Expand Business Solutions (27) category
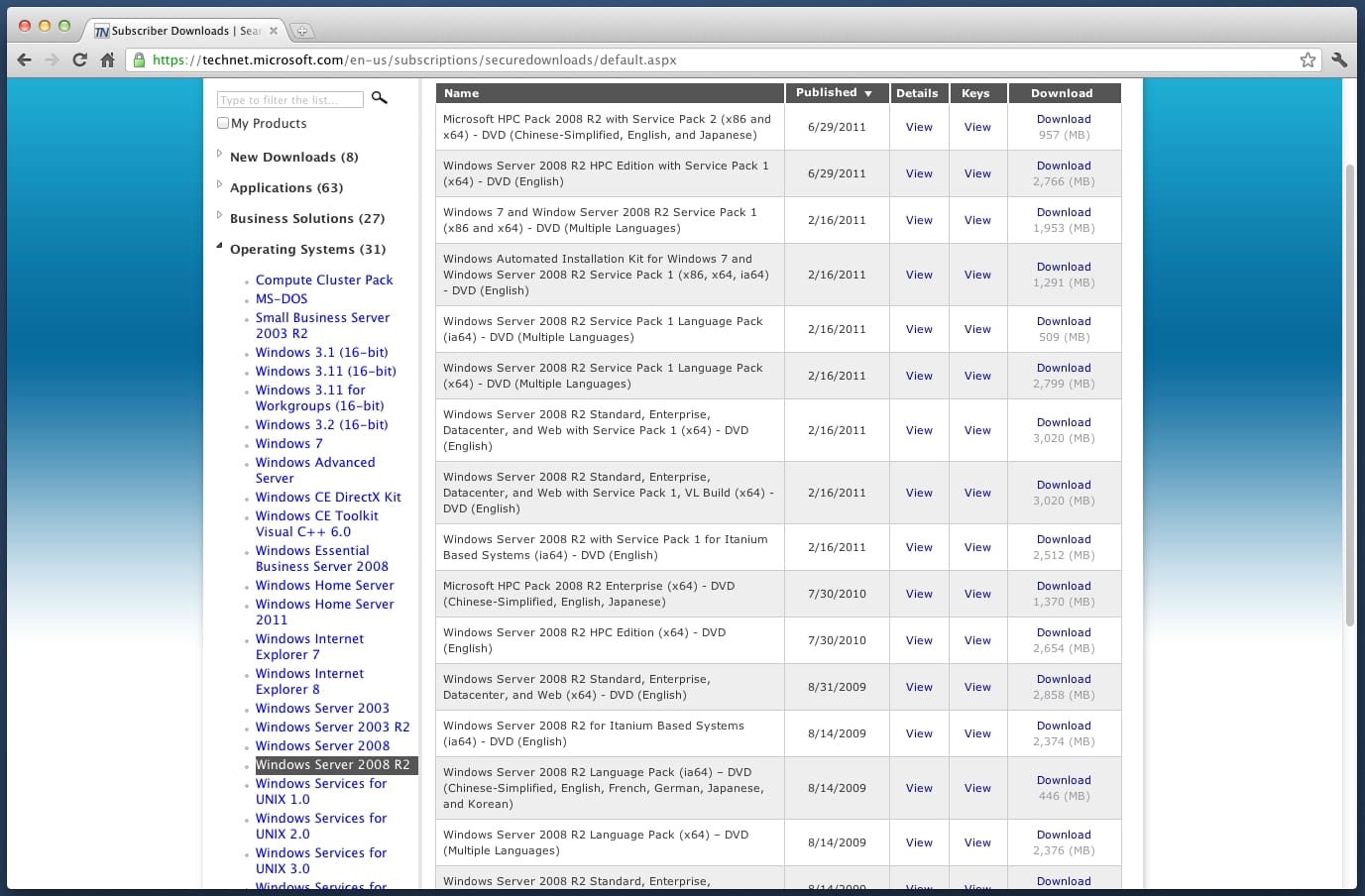 click(219, 215)
